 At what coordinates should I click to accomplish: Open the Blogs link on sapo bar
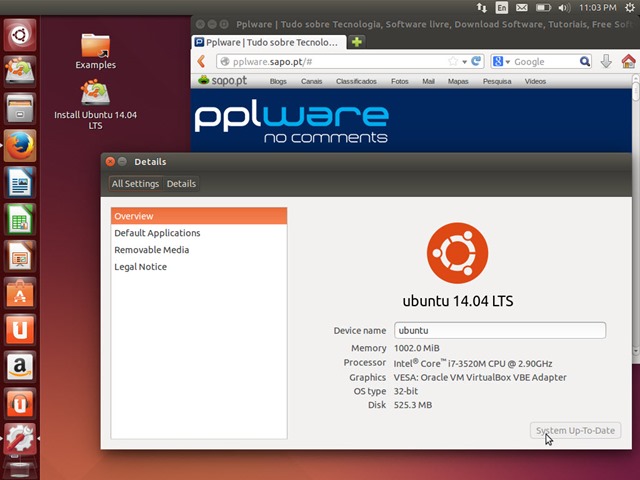278,81
